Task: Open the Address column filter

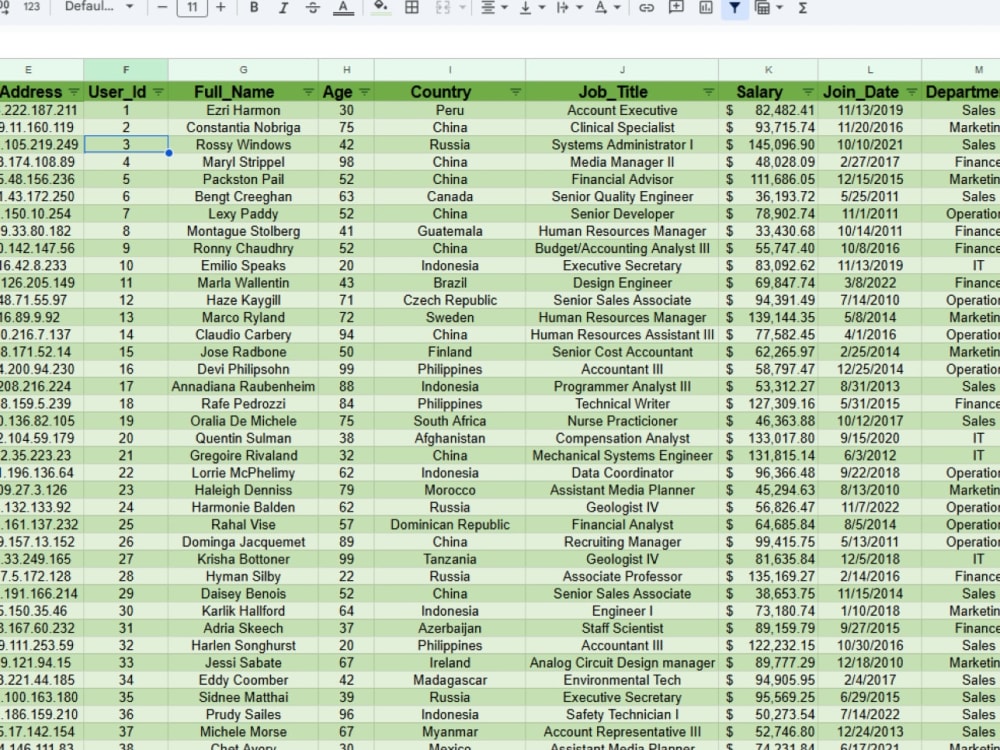Action: pos(74,92)
